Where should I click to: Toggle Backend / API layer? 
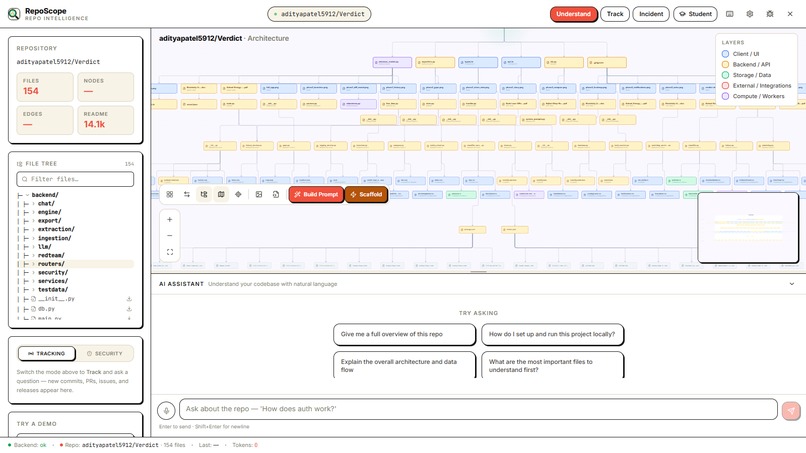click(x=745, y=64)
